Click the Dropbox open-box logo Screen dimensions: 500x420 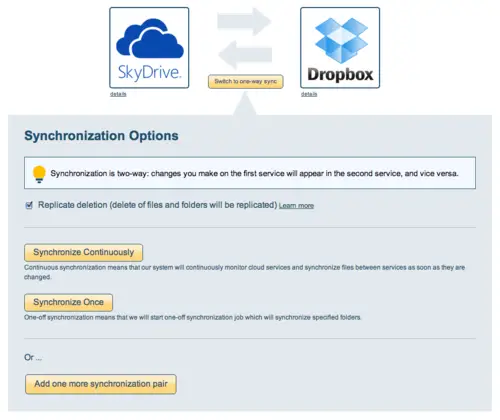341,40
